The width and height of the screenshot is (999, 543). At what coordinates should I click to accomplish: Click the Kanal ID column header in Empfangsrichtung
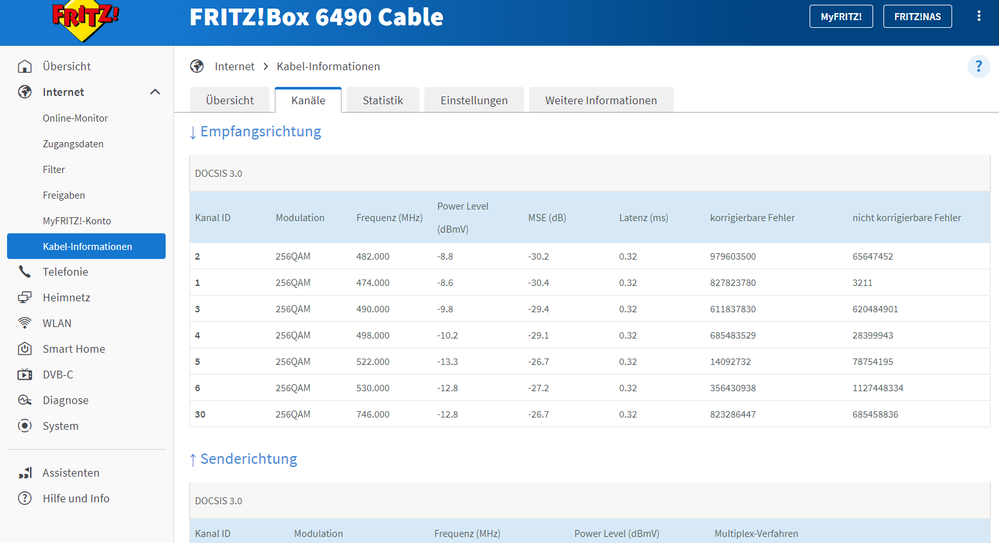(x=213, y=217)
